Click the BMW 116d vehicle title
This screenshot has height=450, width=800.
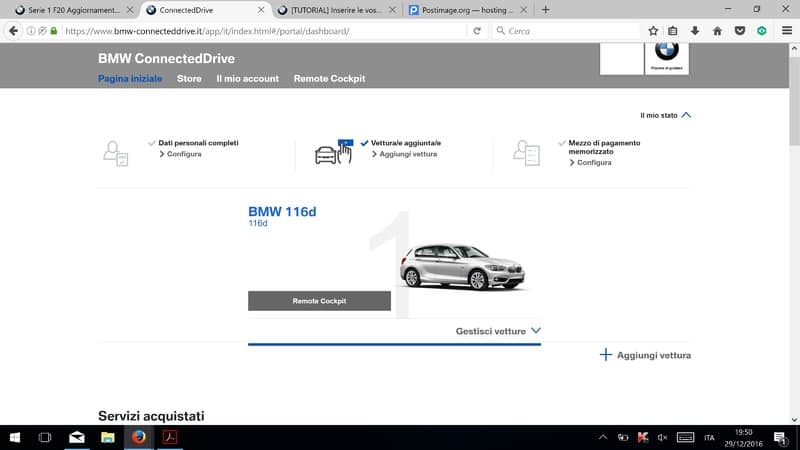[282, 212]
